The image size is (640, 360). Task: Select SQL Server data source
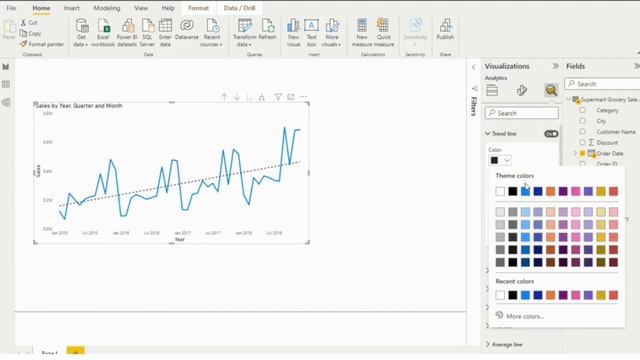147,33
